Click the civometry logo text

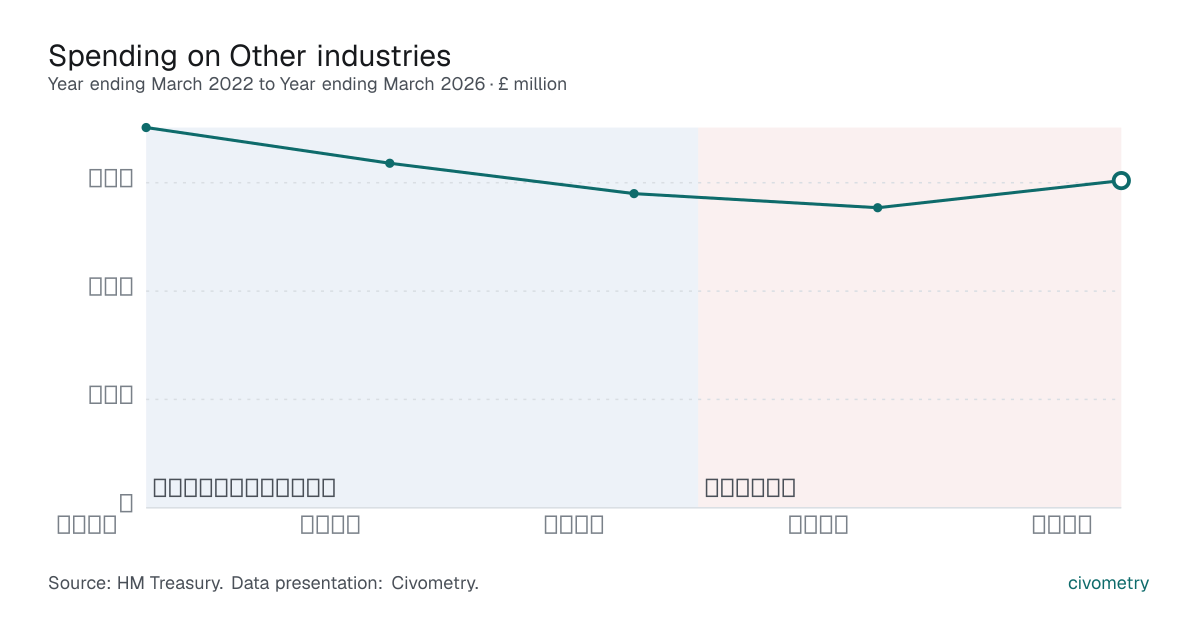(x=1108, y=583)
